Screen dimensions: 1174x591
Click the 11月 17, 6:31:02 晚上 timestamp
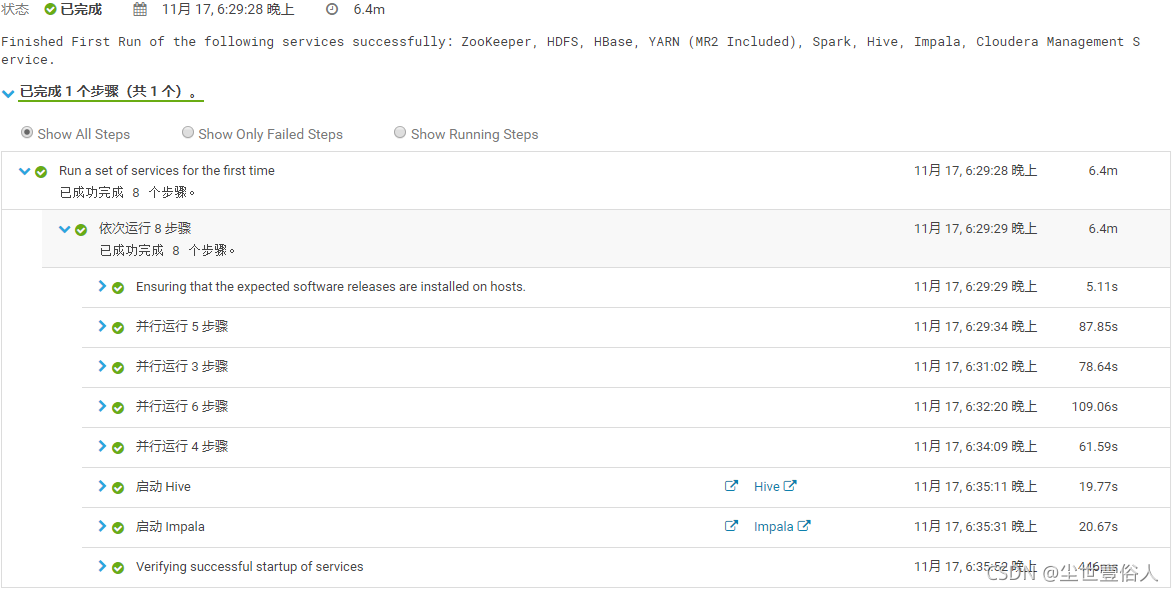pos(976,367)
